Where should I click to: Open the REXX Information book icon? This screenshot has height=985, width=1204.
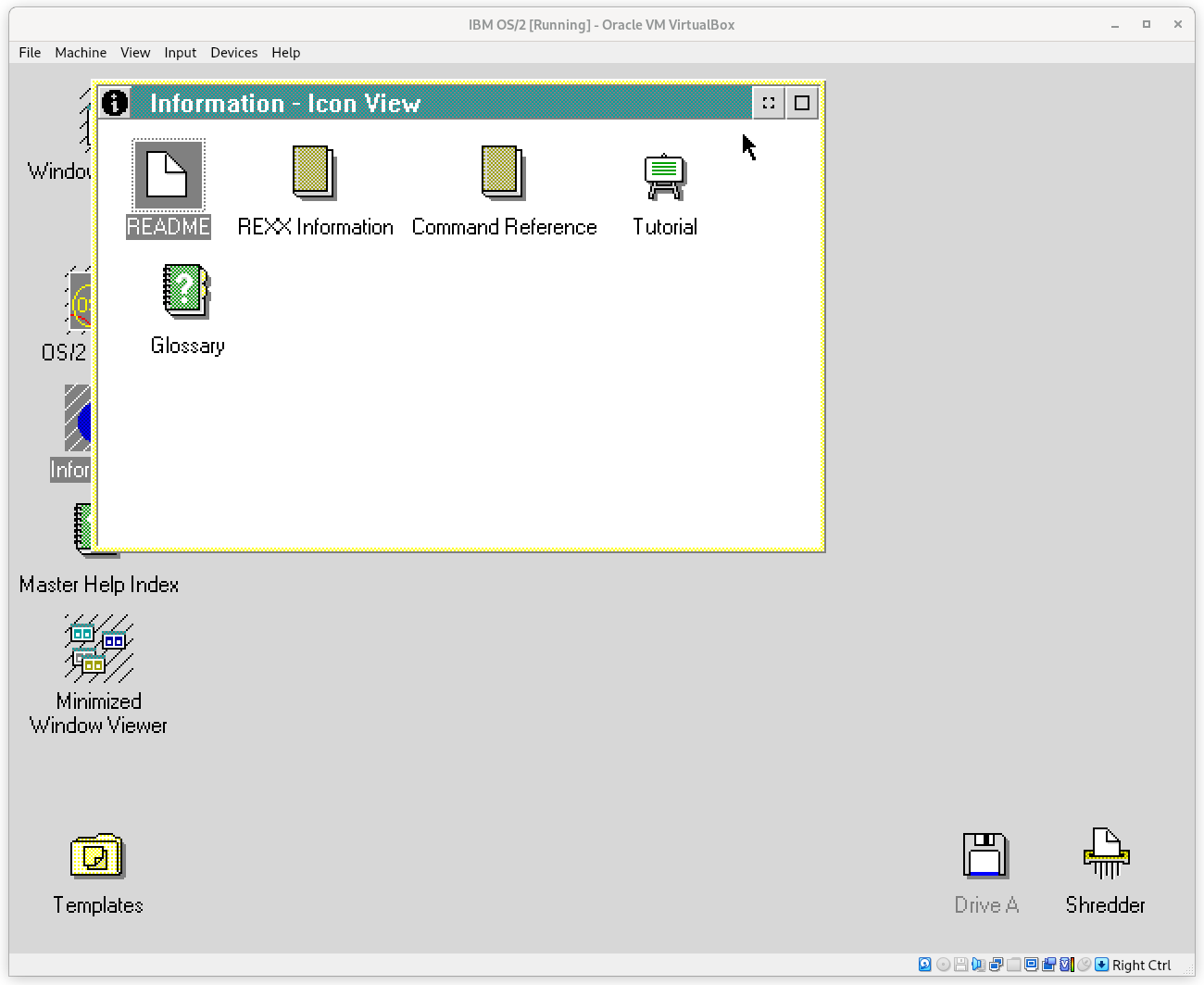tap(314, 172)
